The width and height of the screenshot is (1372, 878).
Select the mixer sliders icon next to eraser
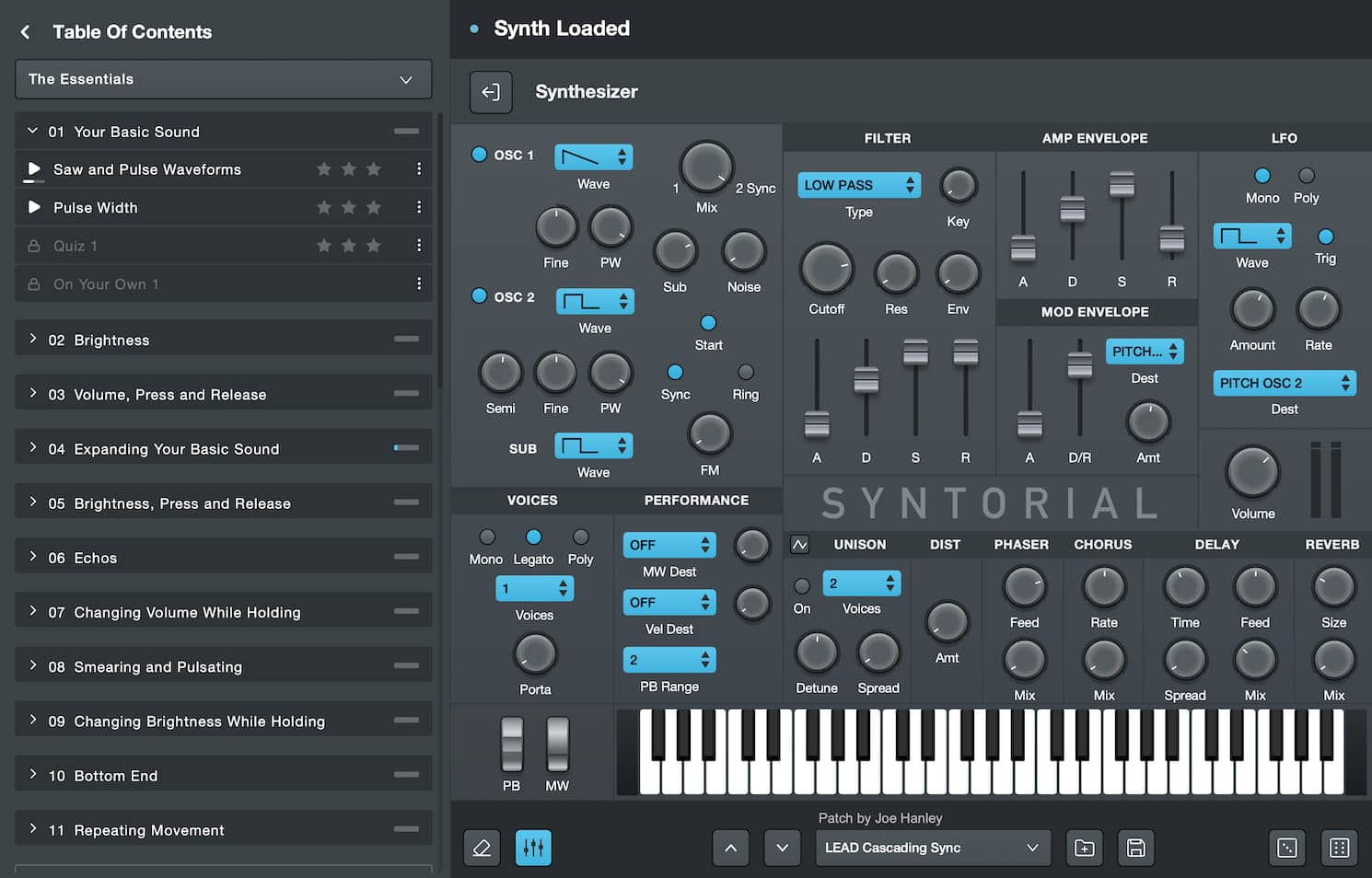pyautogui.click(x=533, y=848)
